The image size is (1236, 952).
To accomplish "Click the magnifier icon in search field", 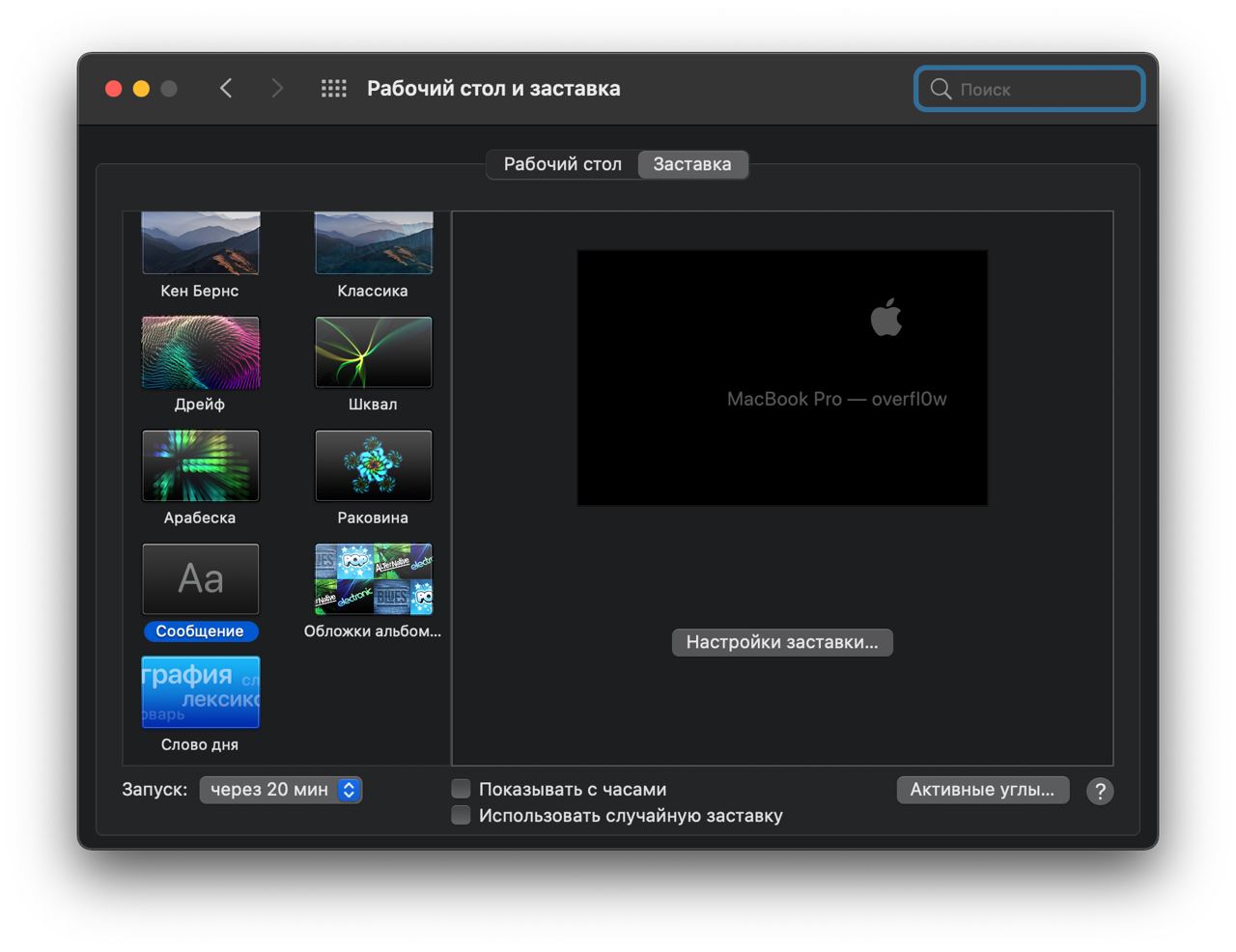I will pyautogui.click(x=941, y=89).
